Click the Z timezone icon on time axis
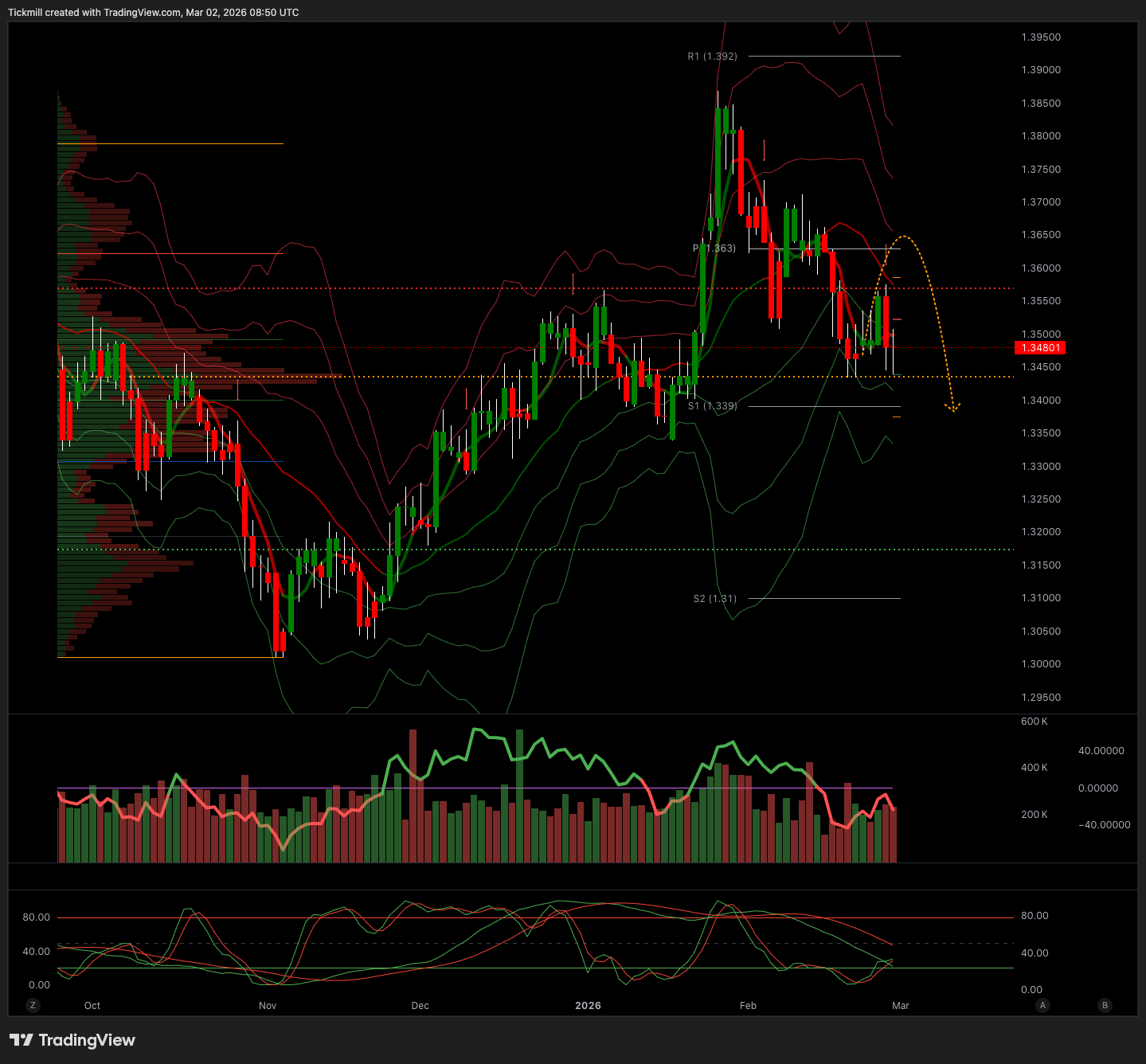Image resolution: width=1146 pixels, height=1064 pixels. 33,1005
